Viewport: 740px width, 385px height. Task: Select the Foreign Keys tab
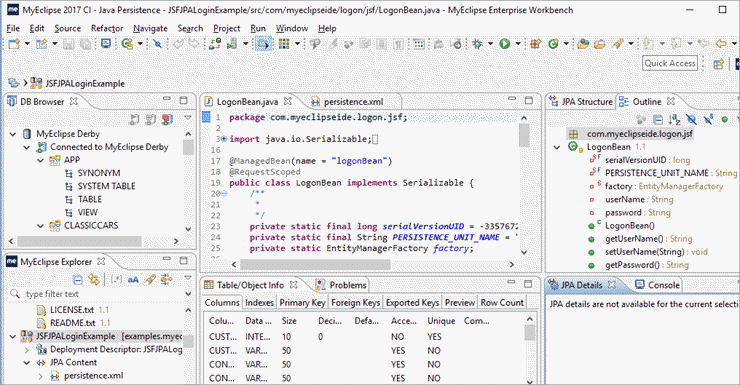tap(355, 302)
